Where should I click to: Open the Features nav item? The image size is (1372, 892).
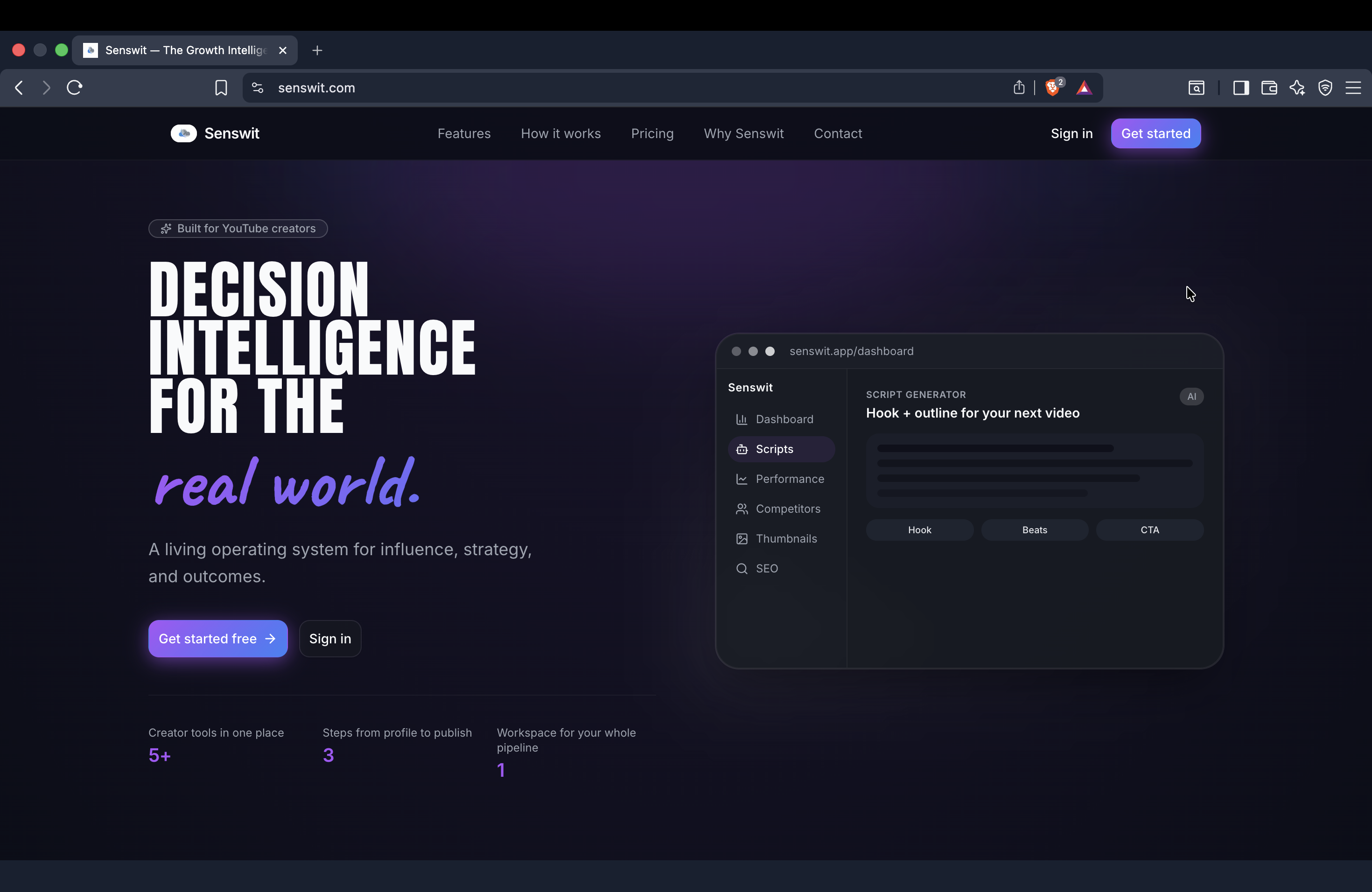[x=464, y=133]
